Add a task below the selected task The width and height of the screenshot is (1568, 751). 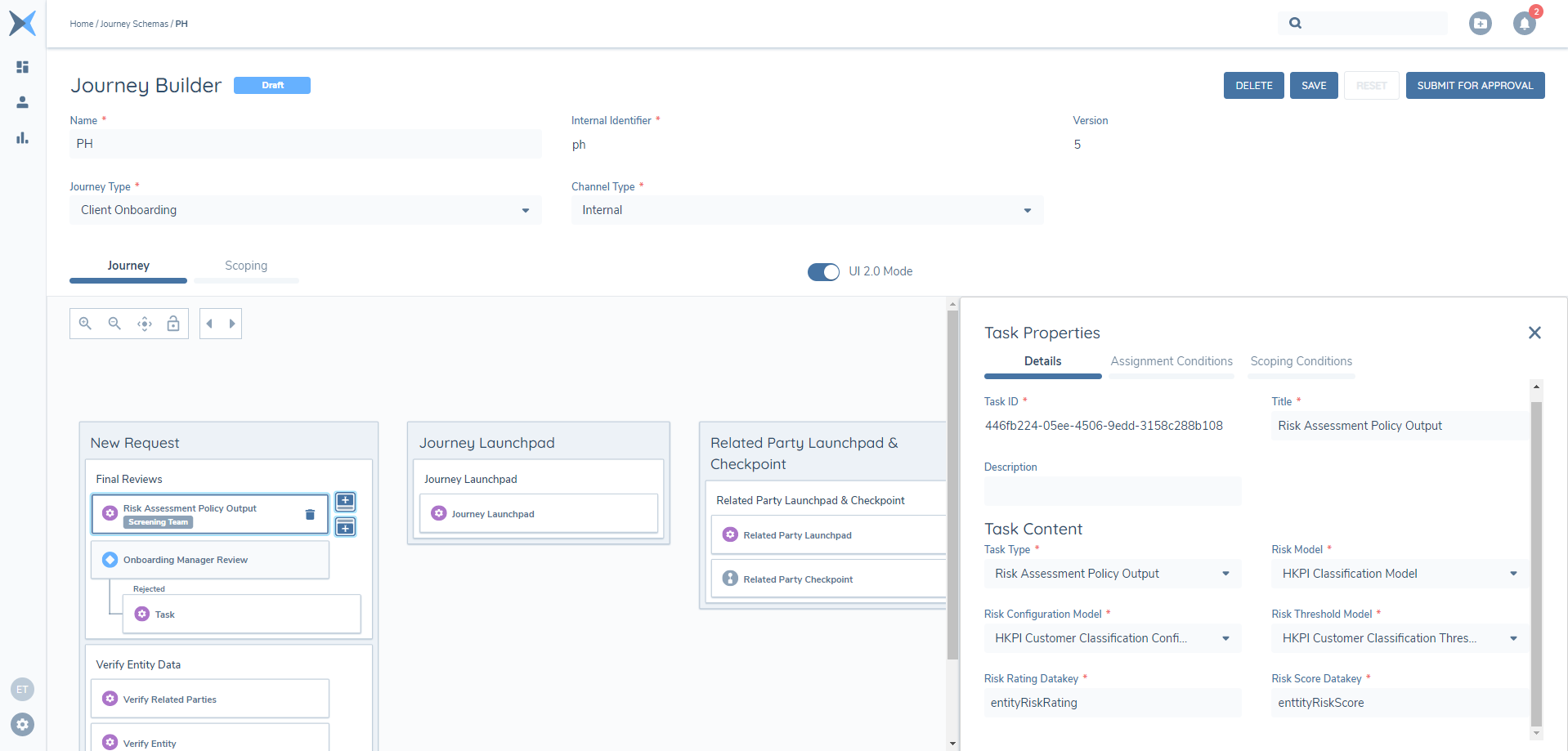pyautogui.click(x=346, y=527)
